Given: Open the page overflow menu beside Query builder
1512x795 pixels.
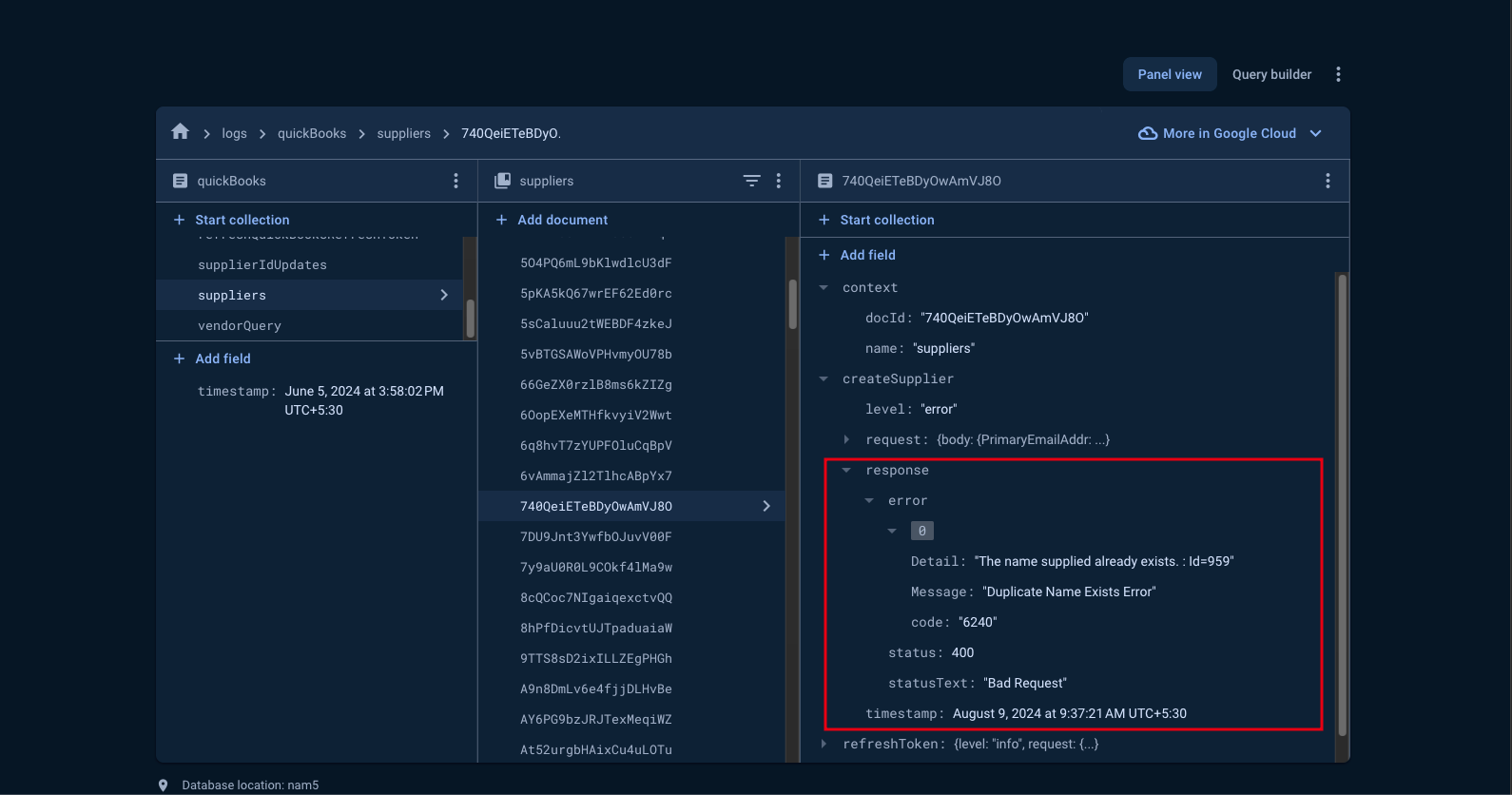Looking at the screenshot, I should (x=1338, y=74).
